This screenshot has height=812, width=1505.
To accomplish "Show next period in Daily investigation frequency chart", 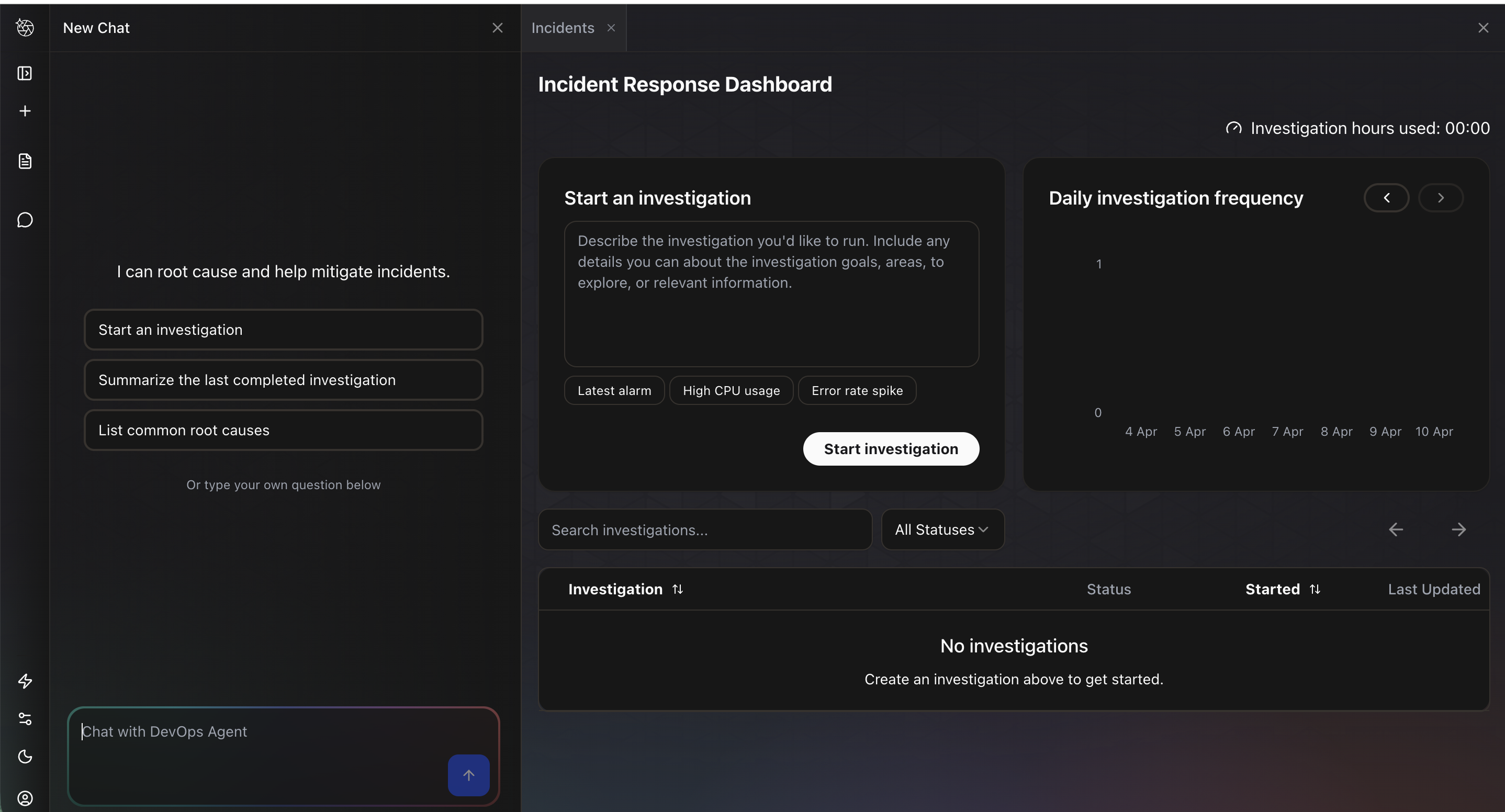I will coord(1441,197).
